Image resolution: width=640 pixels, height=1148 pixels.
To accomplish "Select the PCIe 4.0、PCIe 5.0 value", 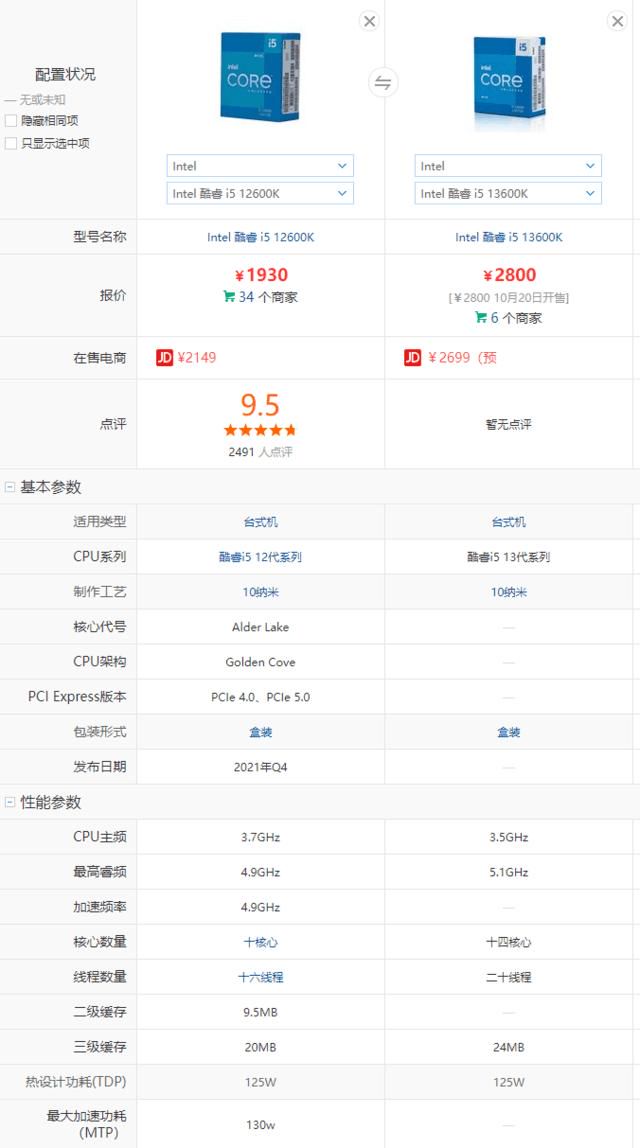I will click(x=260, y=697).
